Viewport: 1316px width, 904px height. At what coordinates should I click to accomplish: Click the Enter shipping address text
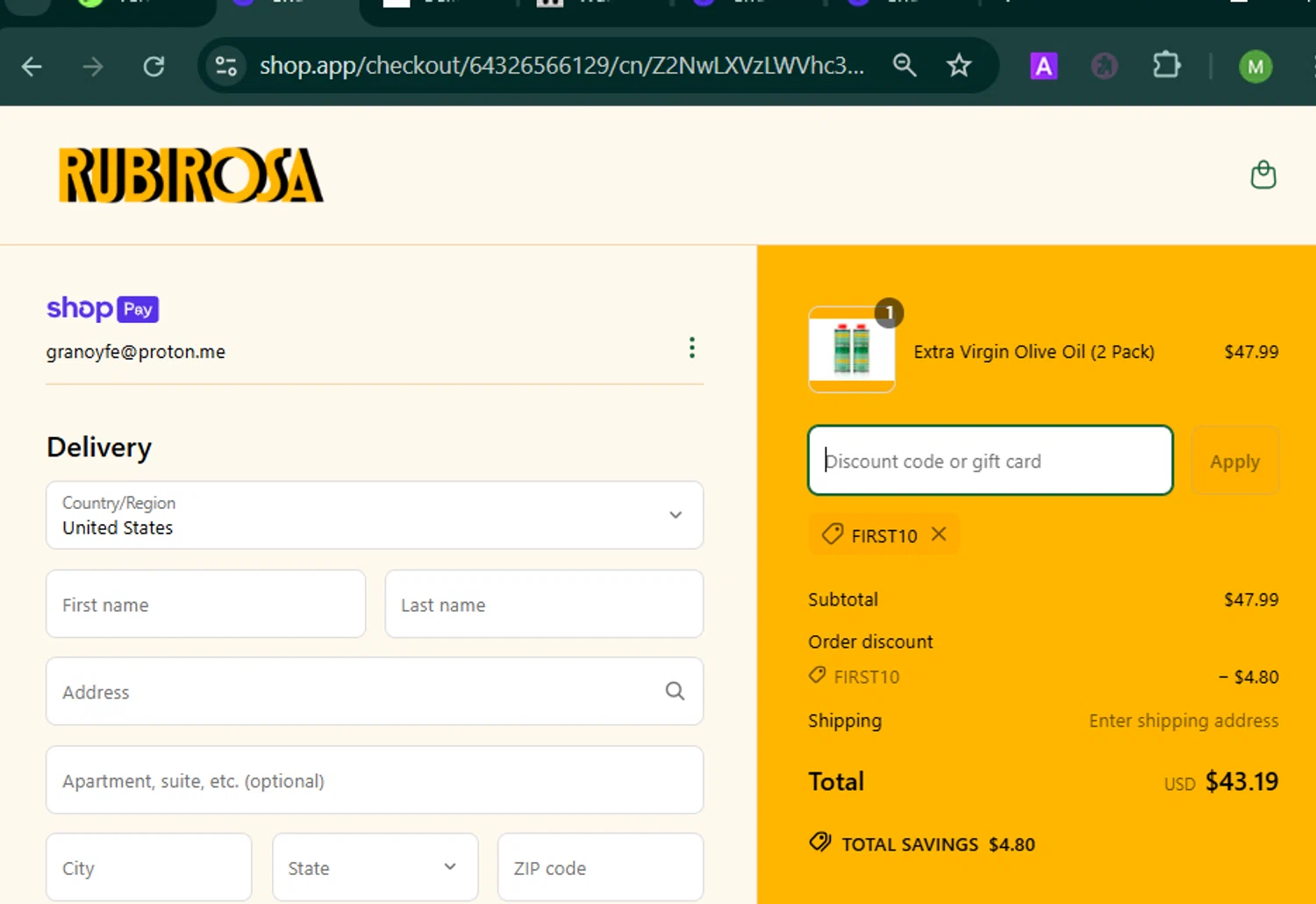pos(1184,721)
